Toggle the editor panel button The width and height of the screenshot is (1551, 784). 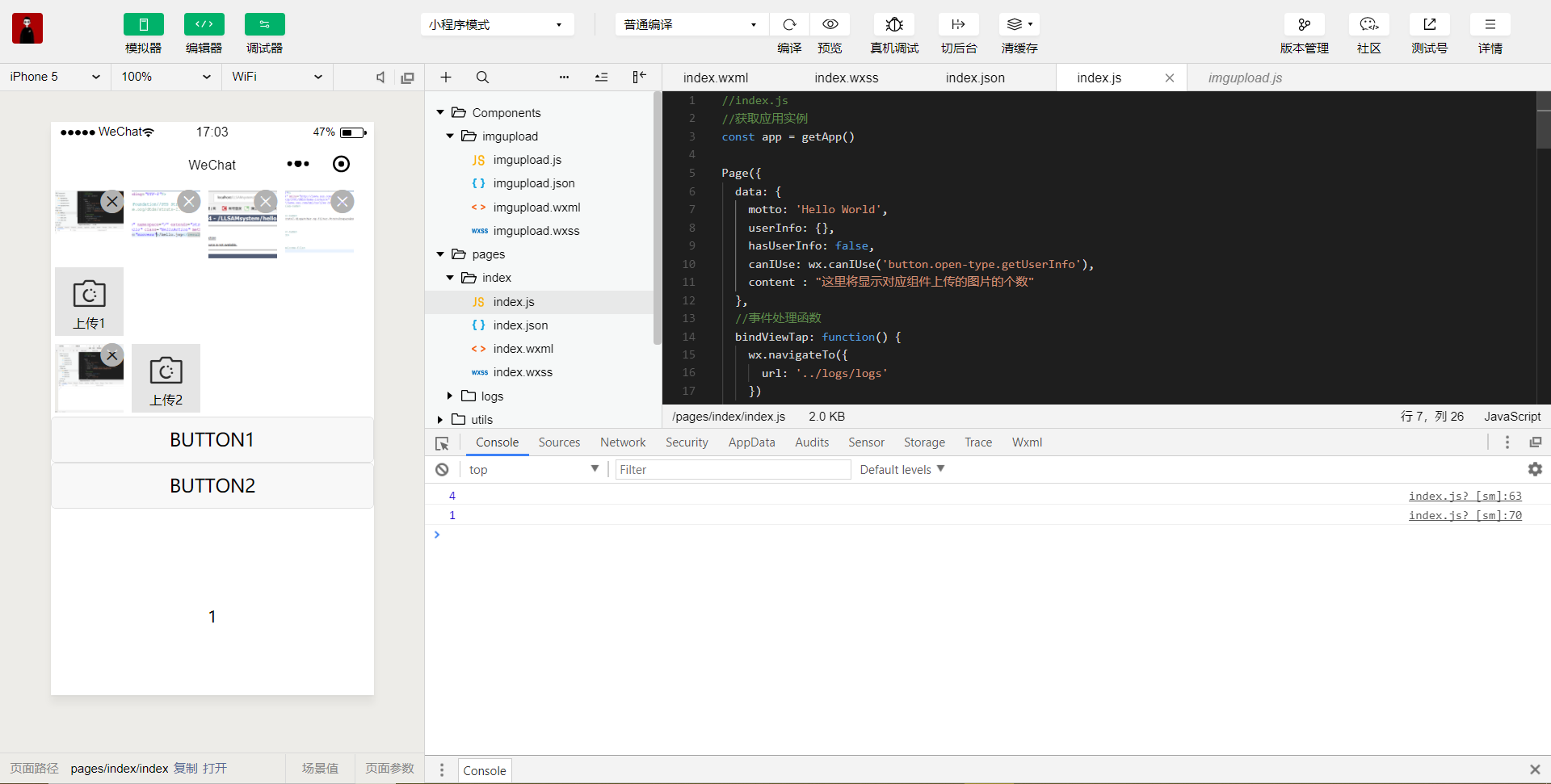[204, 24]
